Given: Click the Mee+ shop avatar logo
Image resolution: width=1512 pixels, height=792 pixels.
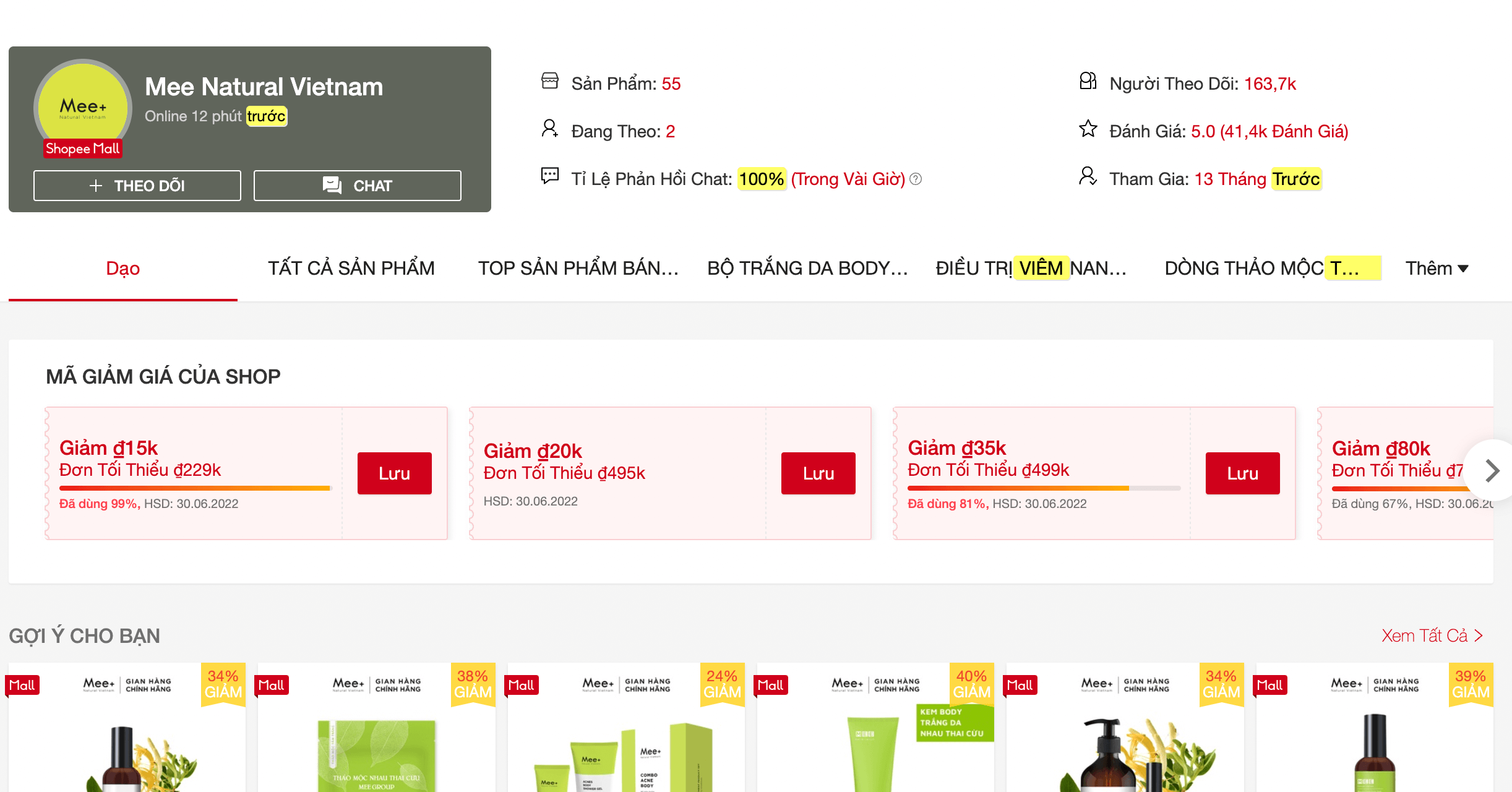Looking at the screenshot, I should 83,106.
